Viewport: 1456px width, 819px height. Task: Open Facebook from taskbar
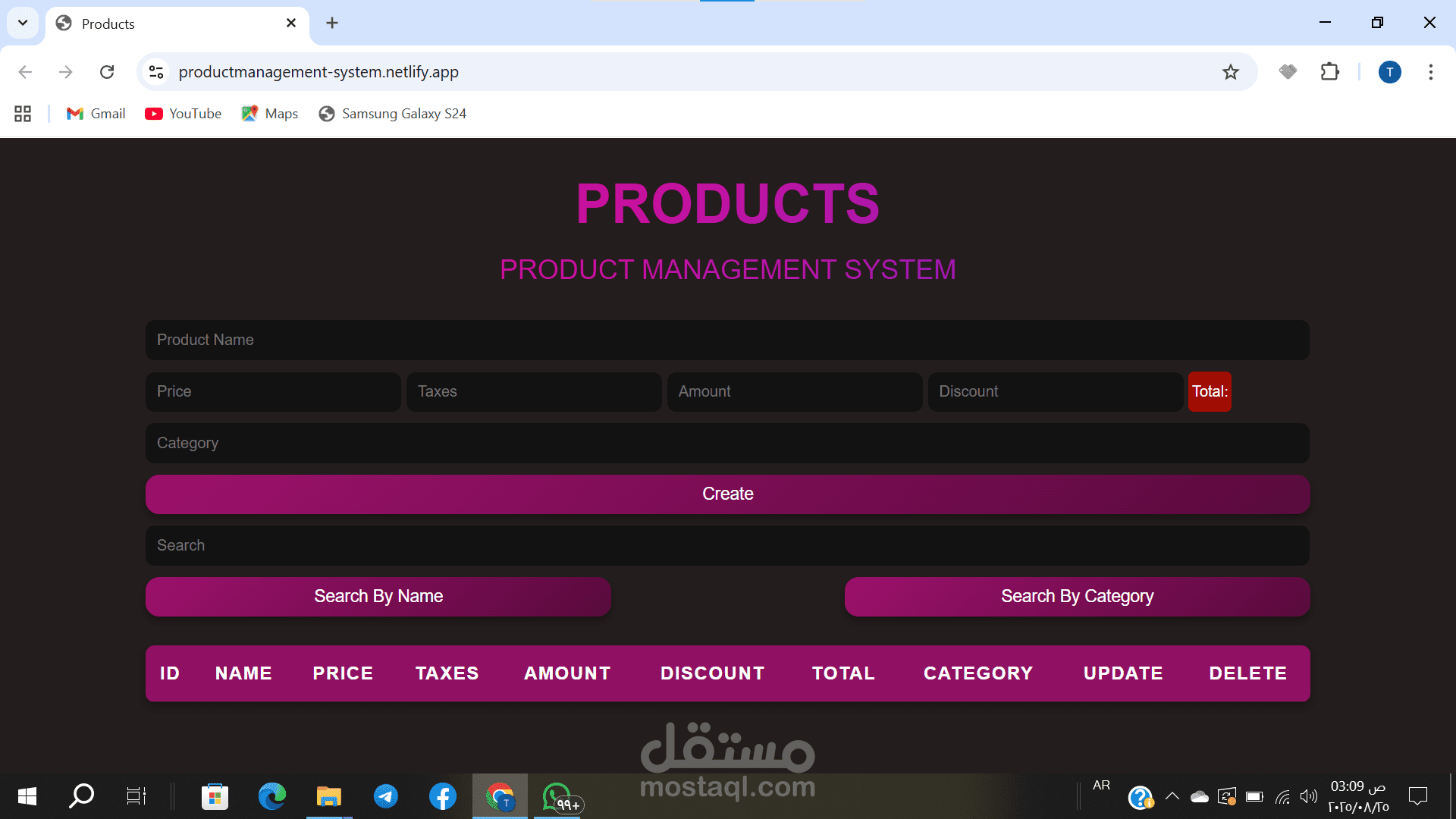tap(442, 796)
